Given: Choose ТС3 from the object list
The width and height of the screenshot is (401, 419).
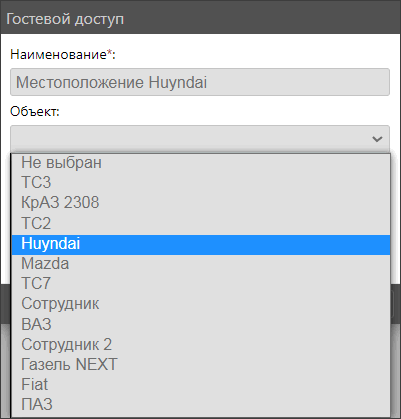Looking at the screenshot, I should click(201, 183).
